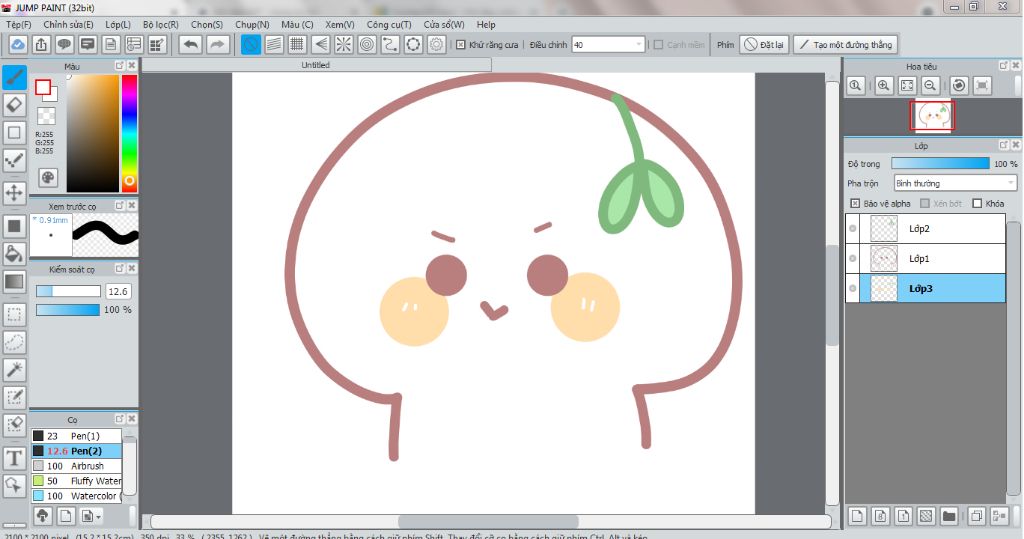Select the Text tool
Image resolution: width=1024 pixels, height=539 pixels.
(14, 458)
